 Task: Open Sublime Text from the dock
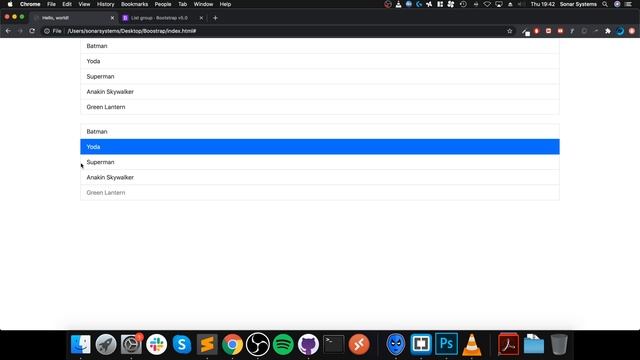(x=207, y=344)
